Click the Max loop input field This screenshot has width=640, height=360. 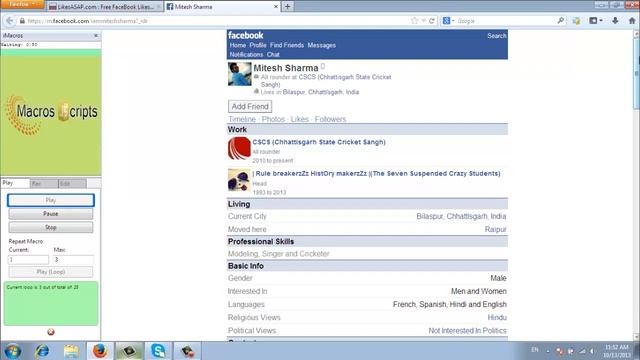(x=73, y=260)
